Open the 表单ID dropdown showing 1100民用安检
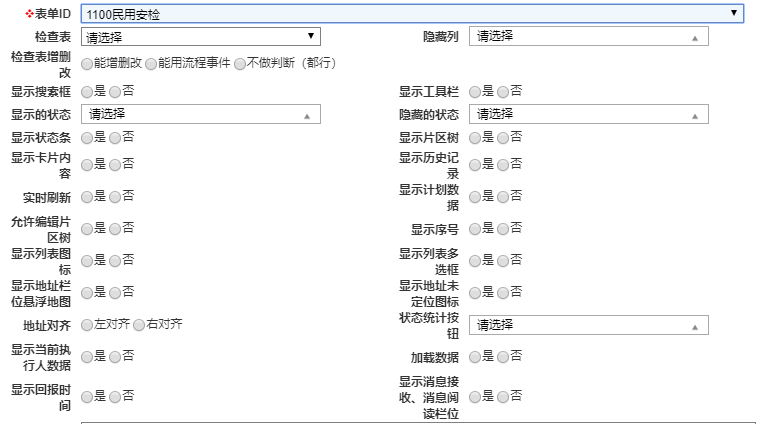 click(412, 13)
